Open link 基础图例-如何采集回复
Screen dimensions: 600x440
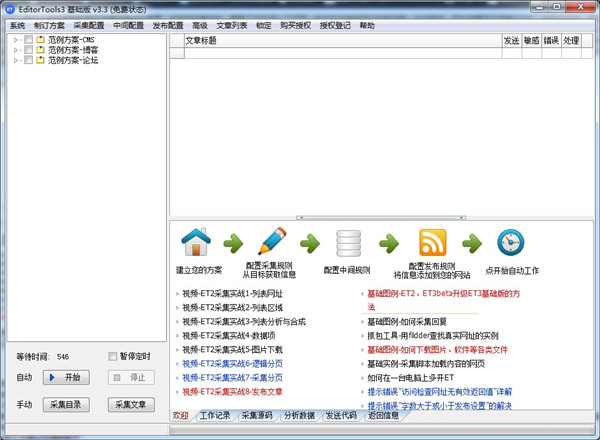(407, 322)
